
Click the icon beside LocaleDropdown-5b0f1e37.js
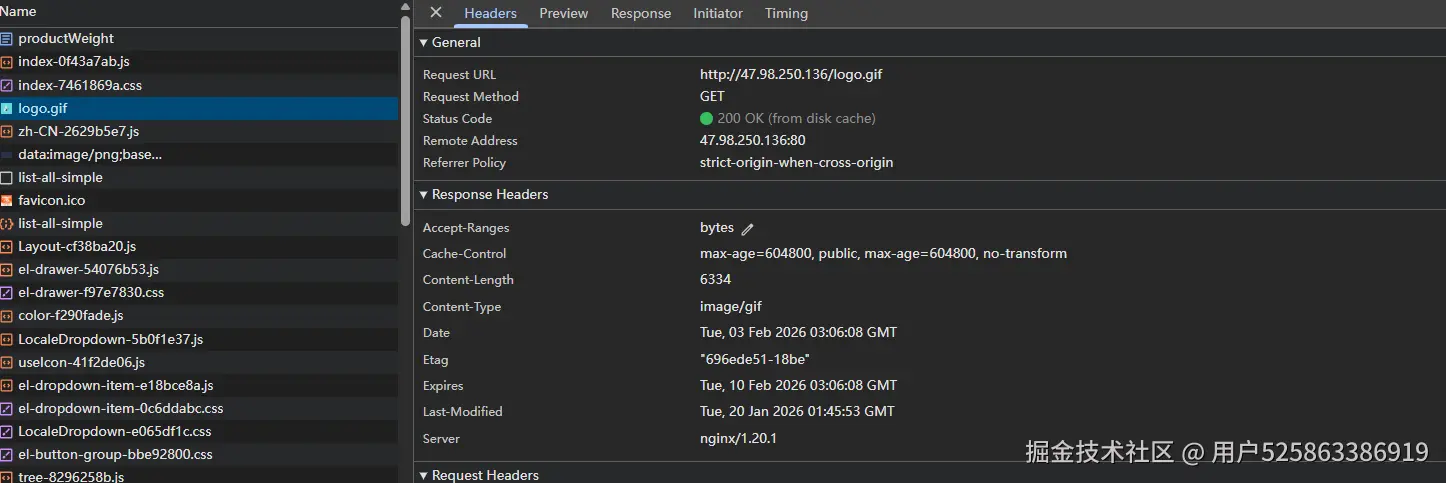[x=7, y=339]
